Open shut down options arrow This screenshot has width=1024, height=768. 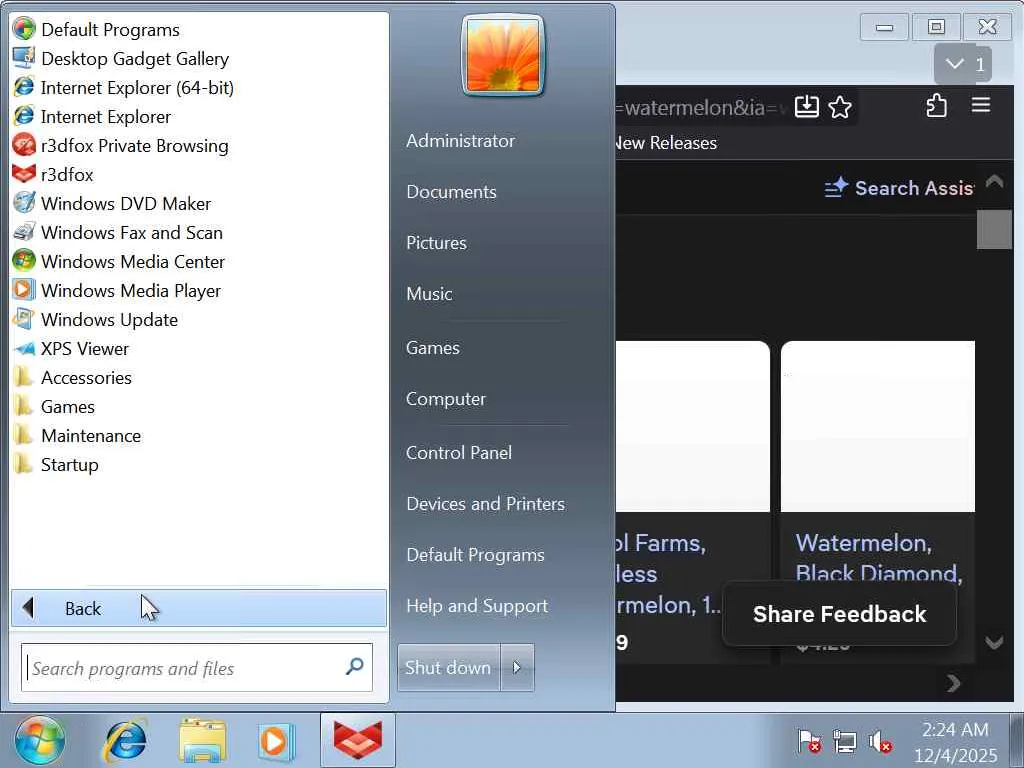tap(517, 667)
